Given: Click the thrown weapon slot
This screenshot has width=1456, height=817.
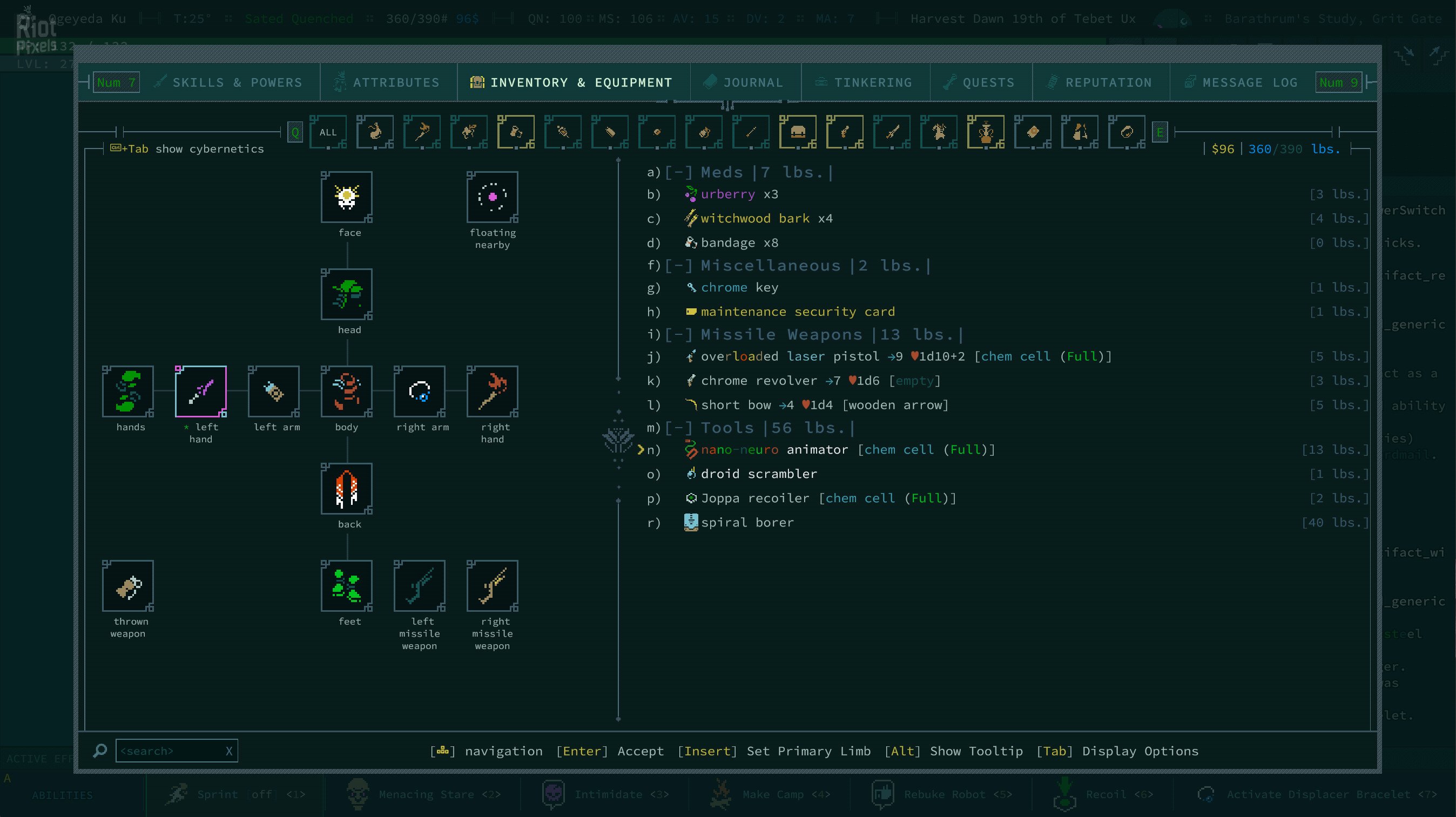Looking at the screenshot, I should pyautogui.click(x=128, y=586).
